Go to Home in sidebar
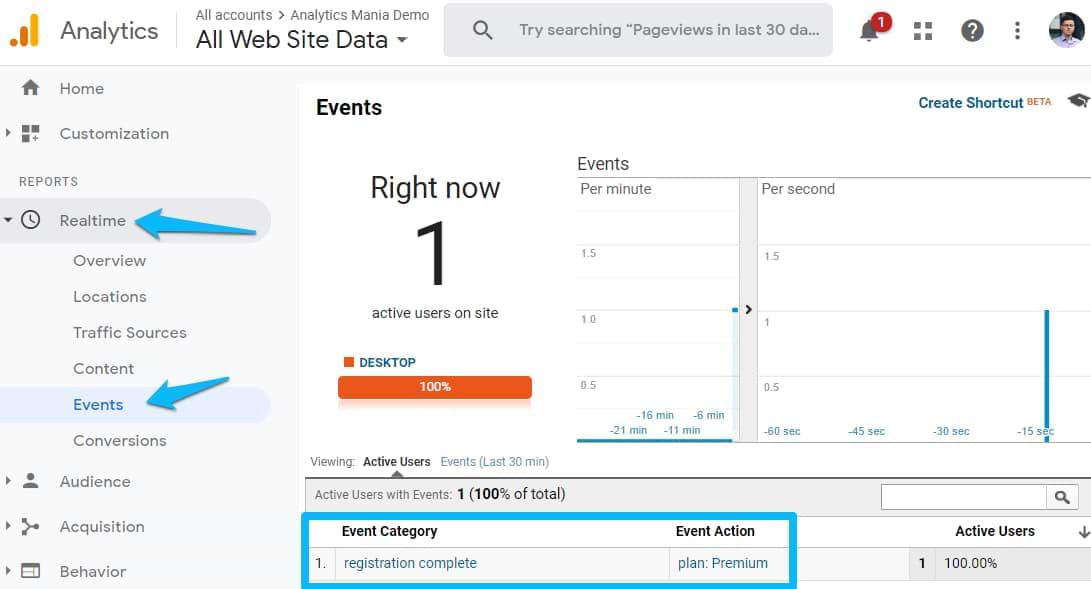 click(x=81, y=88)
